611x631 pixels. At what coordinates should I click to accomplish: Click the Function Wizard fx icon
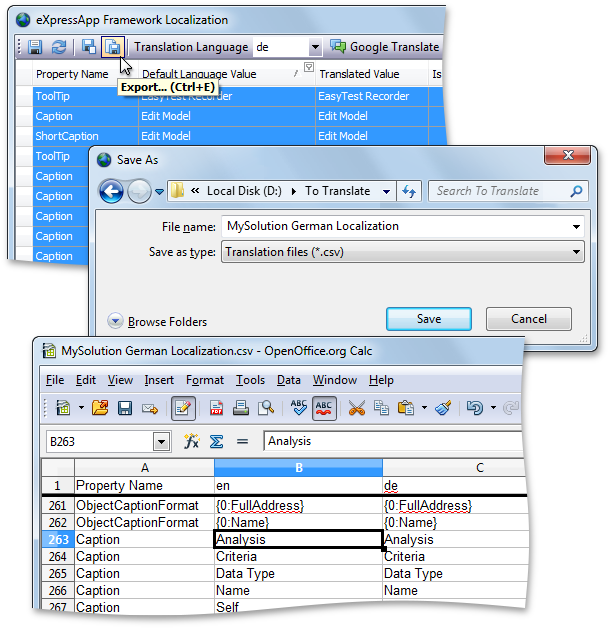[x=191, y=441]
